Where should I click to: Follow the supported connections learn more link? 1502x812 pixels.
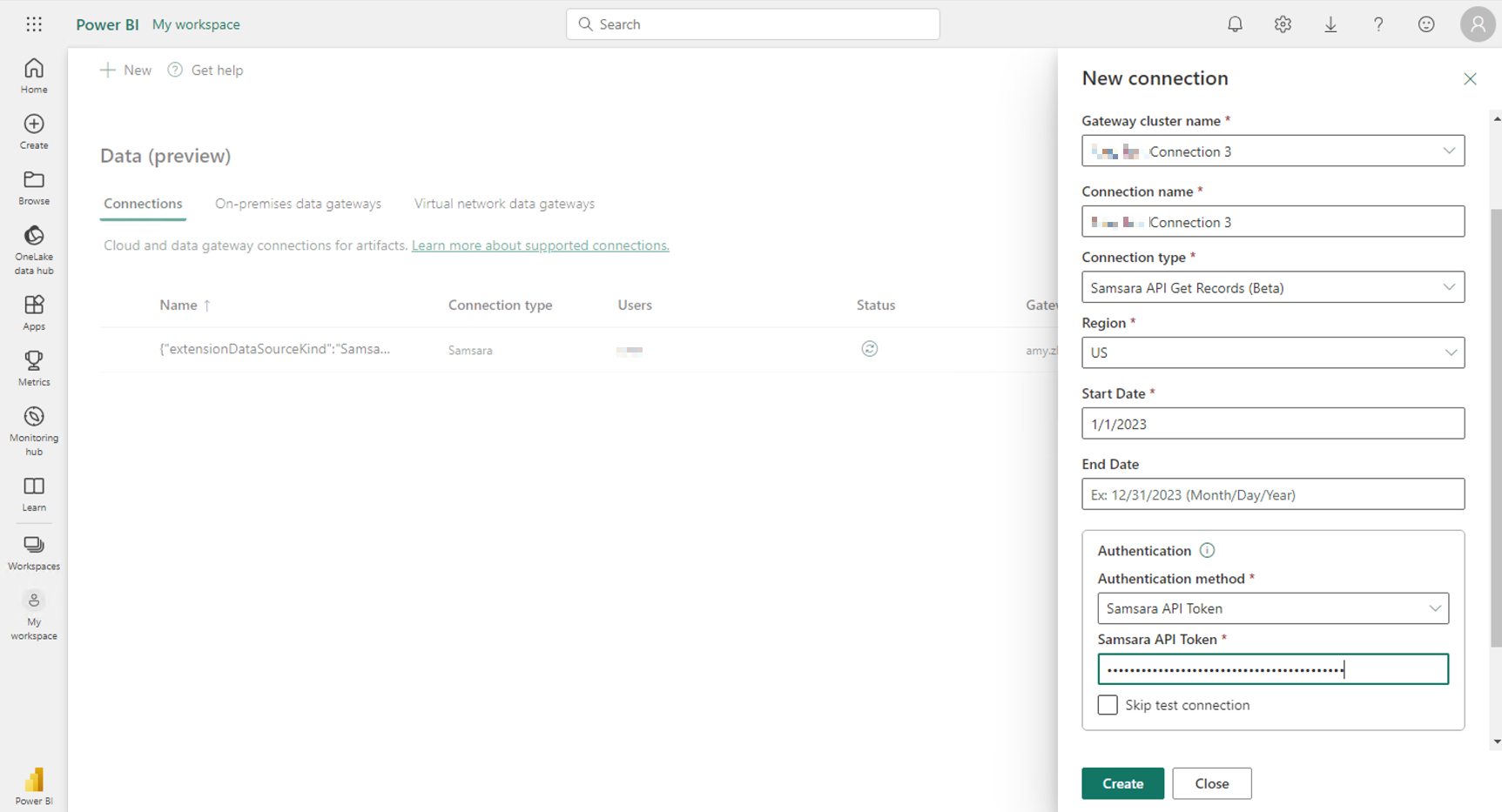click(540, 245)
